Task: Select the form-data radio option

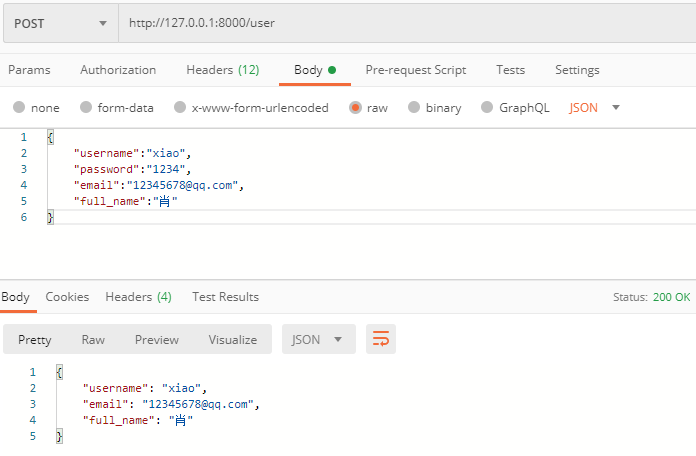Action: click(86, 108)
